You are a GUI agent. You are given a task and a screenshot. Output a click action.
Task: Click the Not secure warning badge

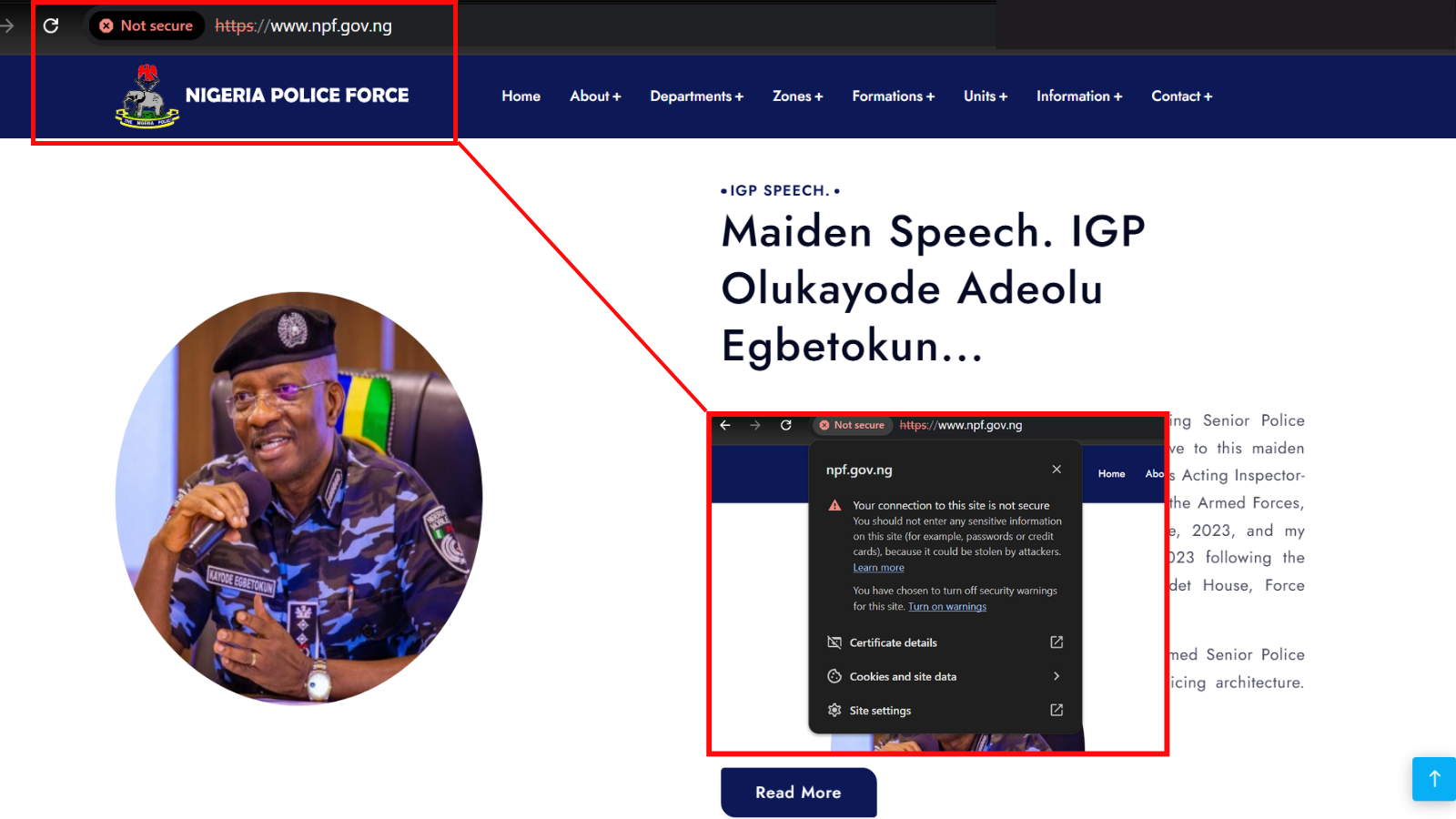[147, 25]
